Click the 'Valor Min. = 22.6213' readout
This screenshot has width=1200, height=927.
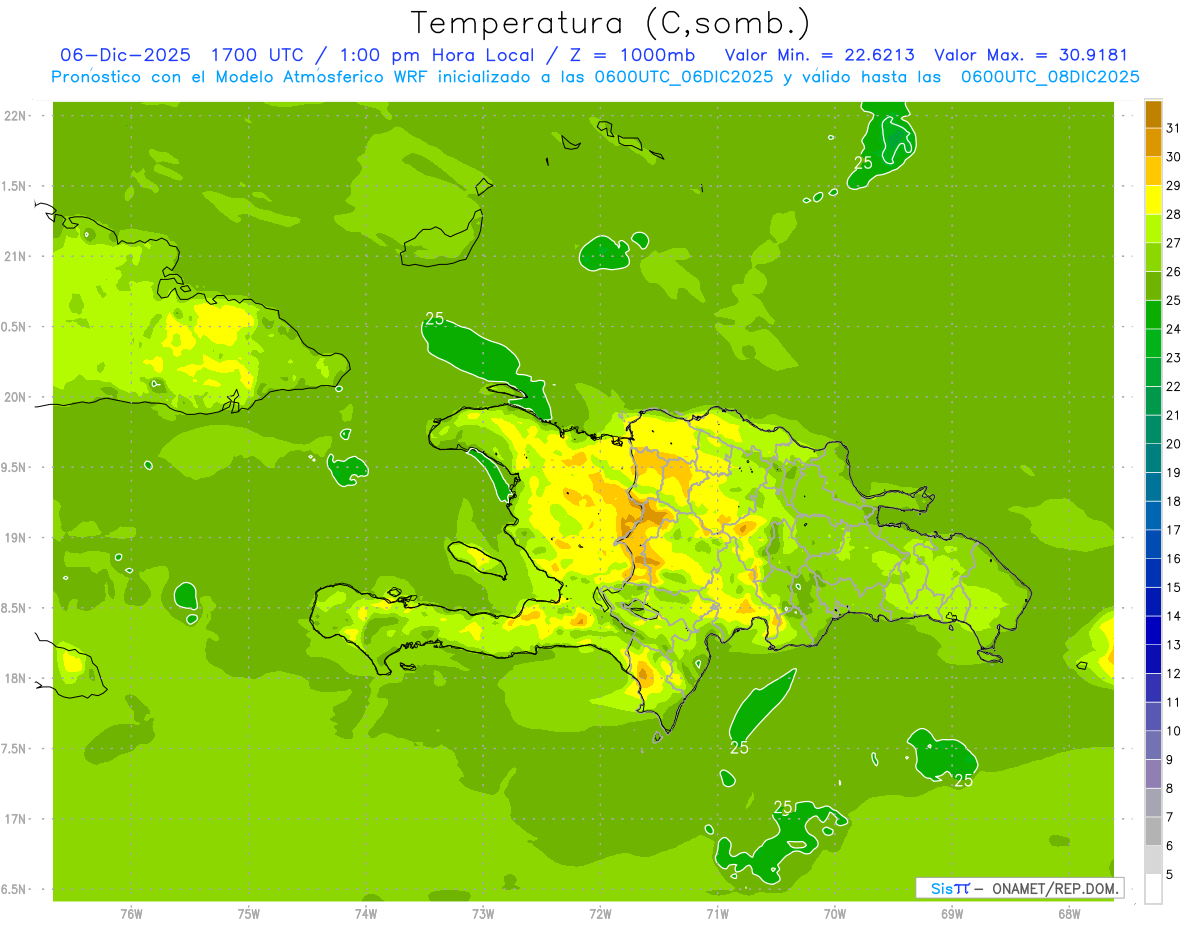pyautogui.click(x=819, y=55)
